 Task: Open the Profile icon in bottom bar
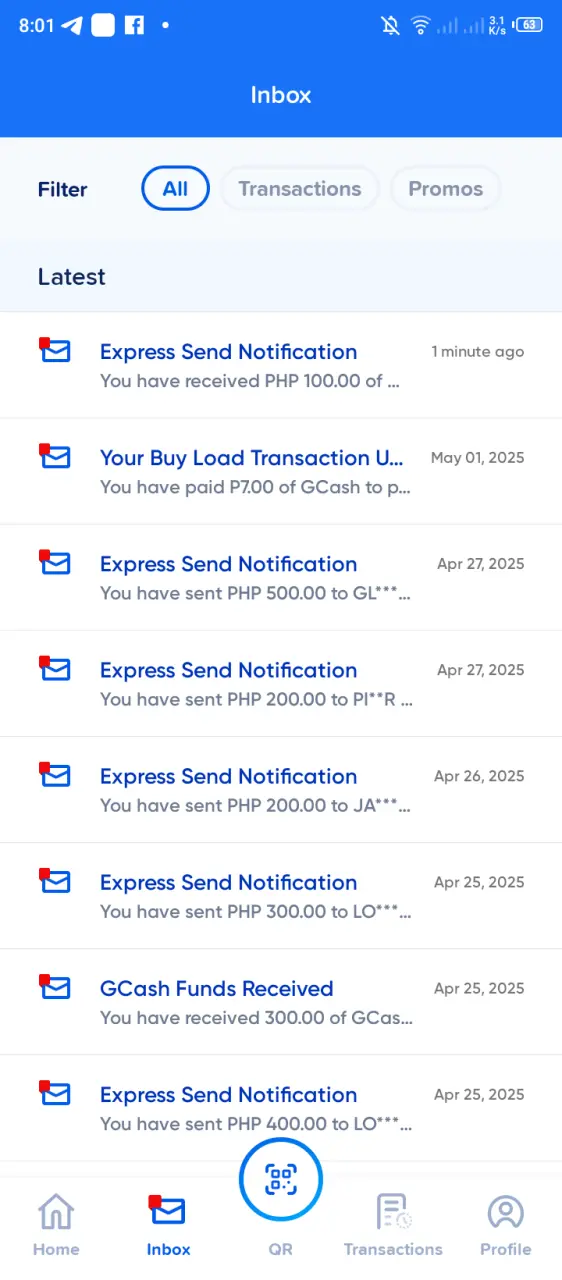506,1225
